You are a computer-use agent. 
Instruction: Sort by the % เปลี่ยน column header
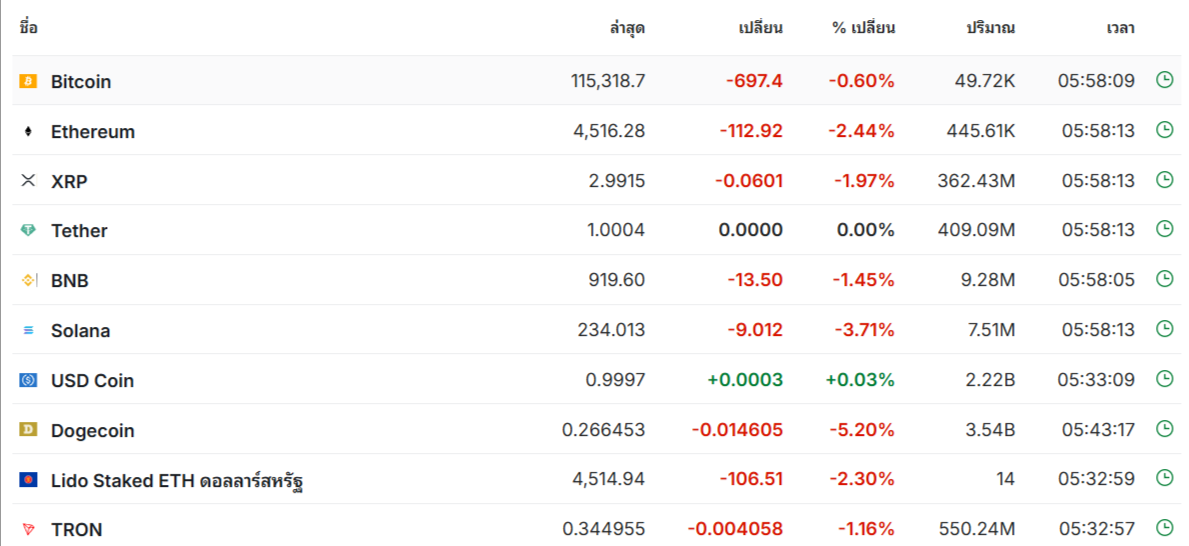point(864,29)
